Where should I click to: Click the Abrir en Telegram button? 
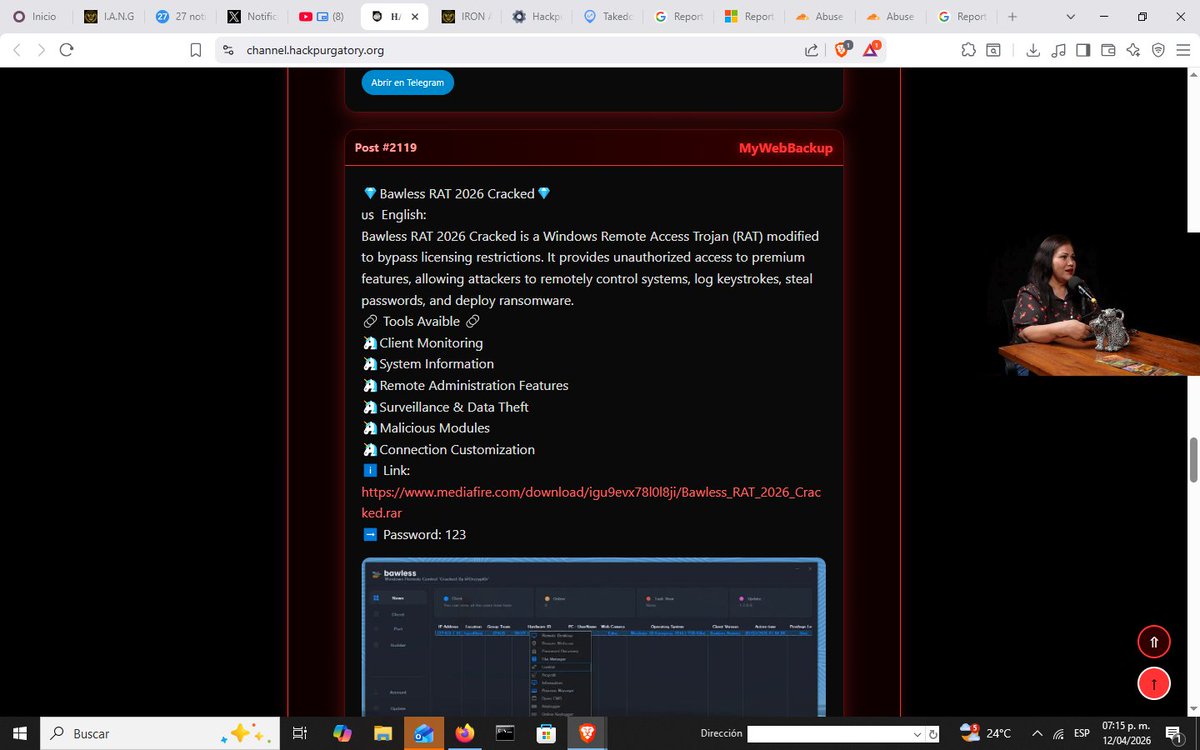407,83
